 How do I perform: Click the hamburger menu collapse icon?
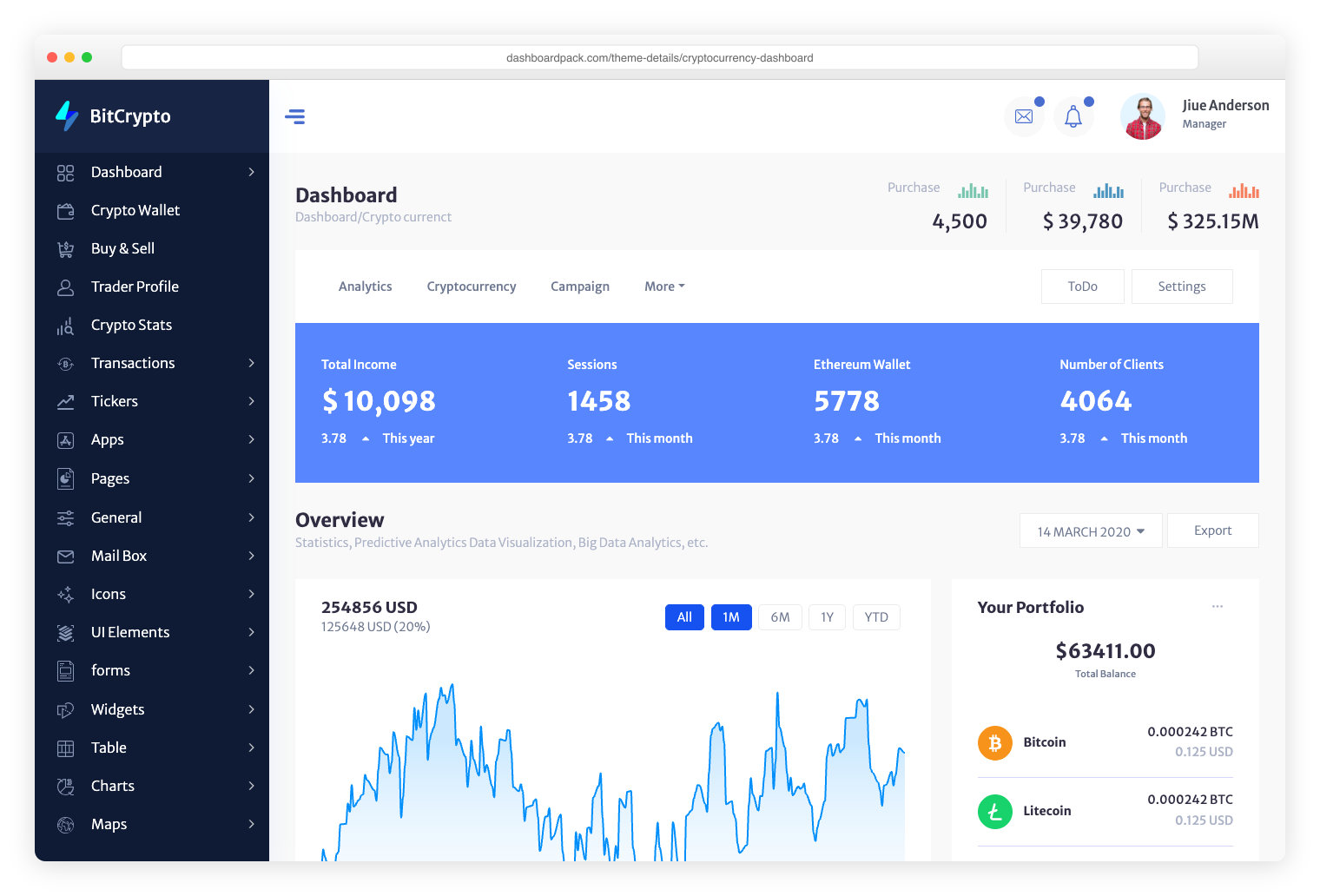(x=295, y=116)
